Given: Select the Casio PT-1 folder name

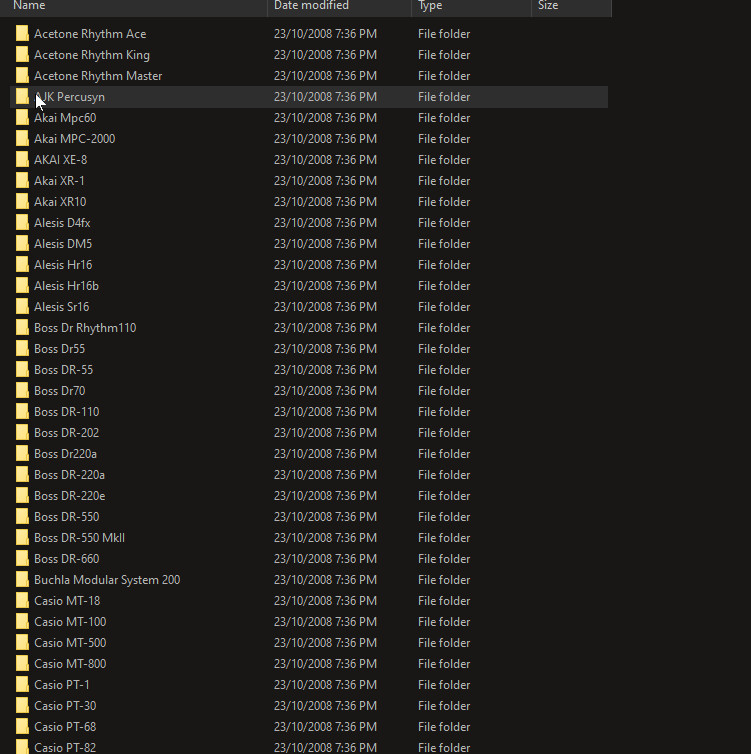Looking at the screenshot, I should (x=62, y=685).
